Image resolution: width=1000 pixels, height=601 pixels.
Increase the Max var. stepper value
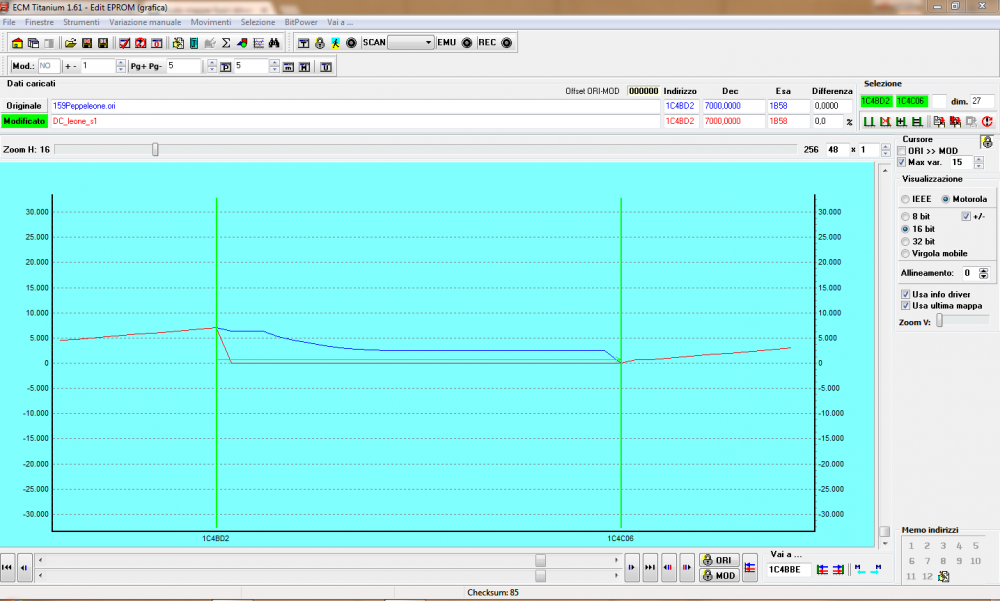click(x=978, y=158)
